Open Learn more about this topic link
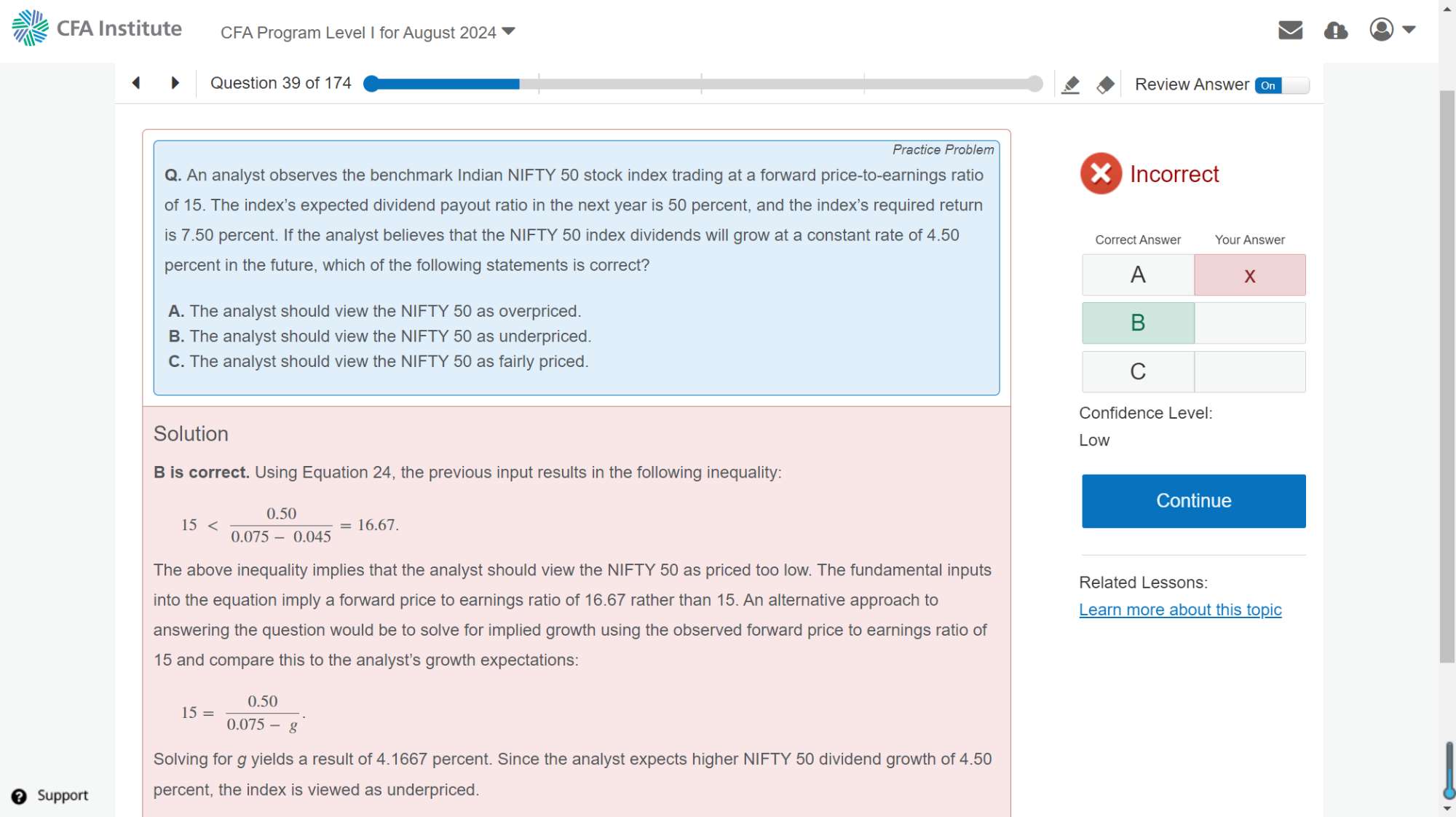Image resolution: width=1456 pixels, height=817 pixels. [x=1180, y=609]
